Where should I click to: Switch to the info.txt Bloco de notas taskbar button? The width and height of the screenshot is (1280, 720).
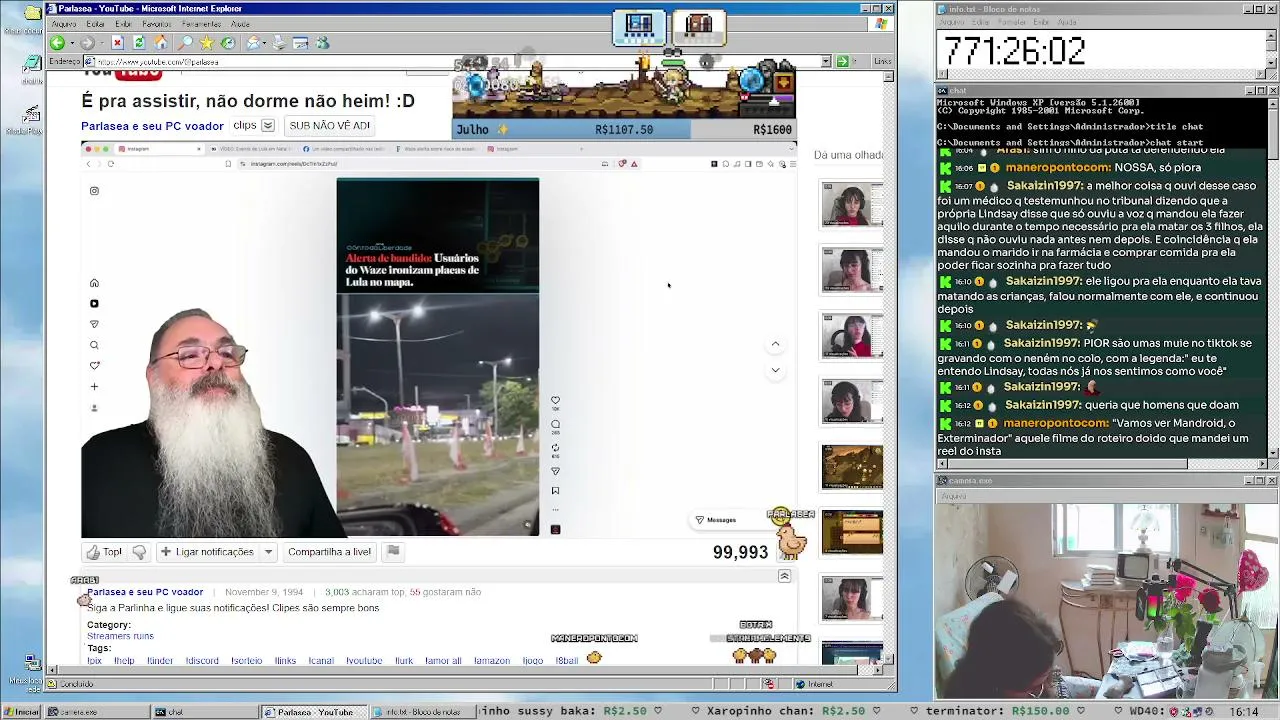point(421,712)
